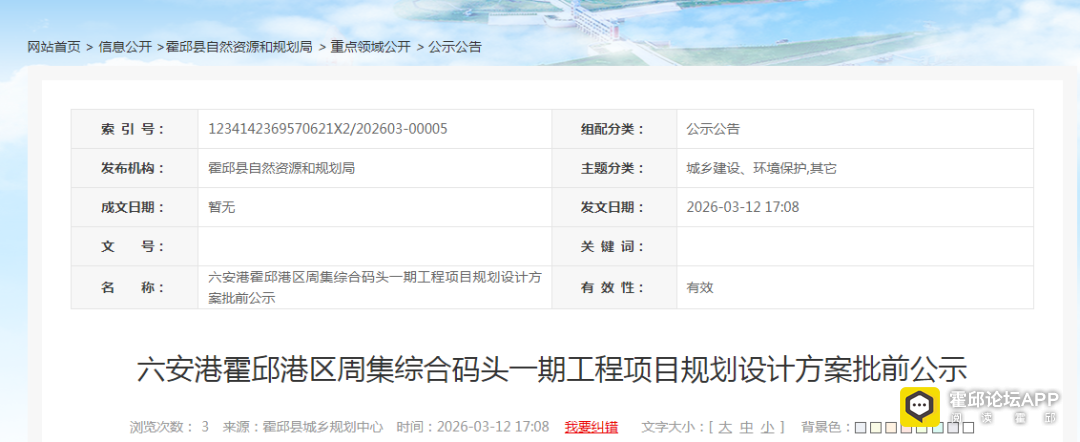Click the 发文日期 label cell
Viewport: 1080px width, 442px height.
(x=614, y=207)
